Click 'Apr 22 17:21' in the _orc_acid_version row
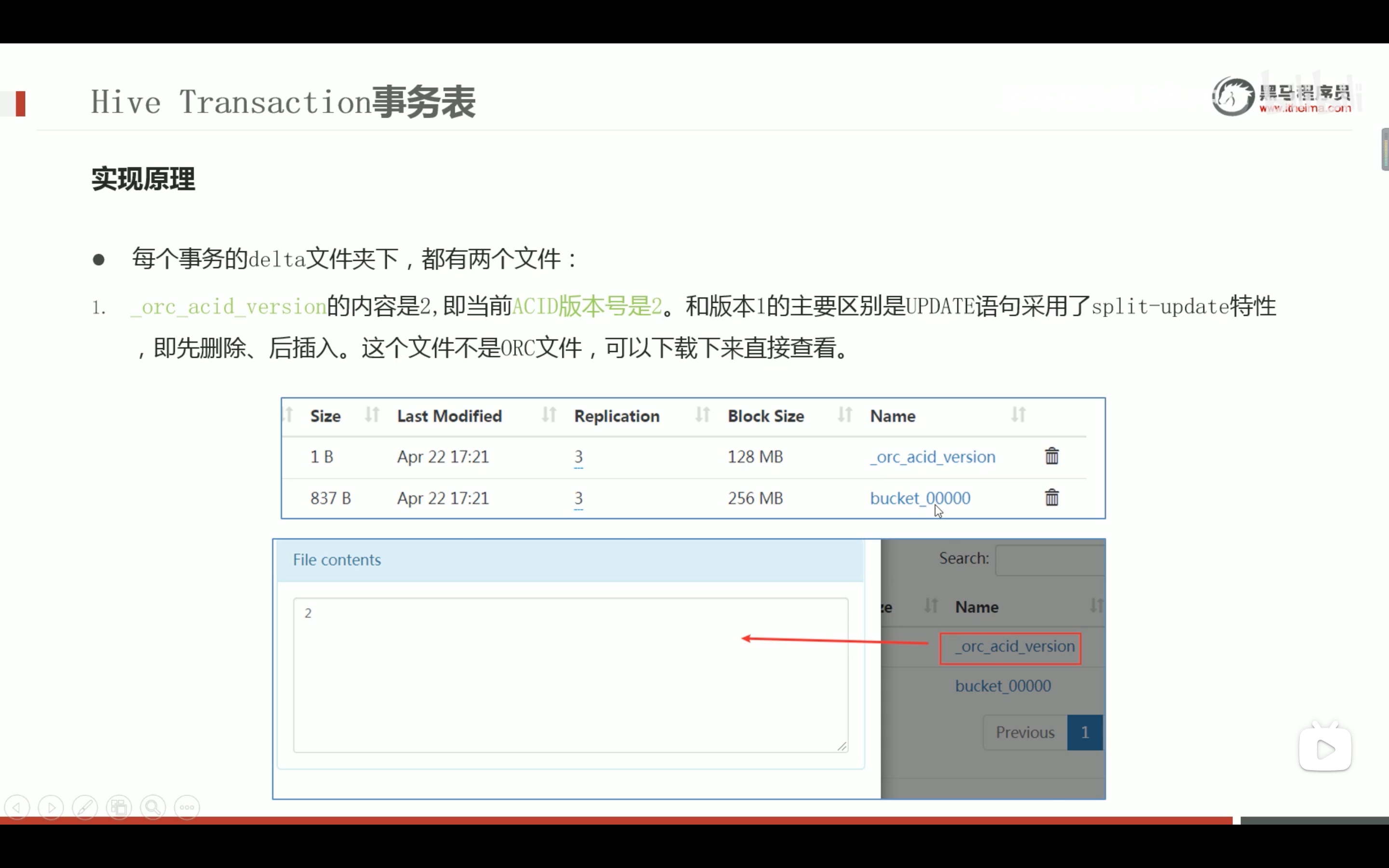1389x868 pixels. [443, 457]
